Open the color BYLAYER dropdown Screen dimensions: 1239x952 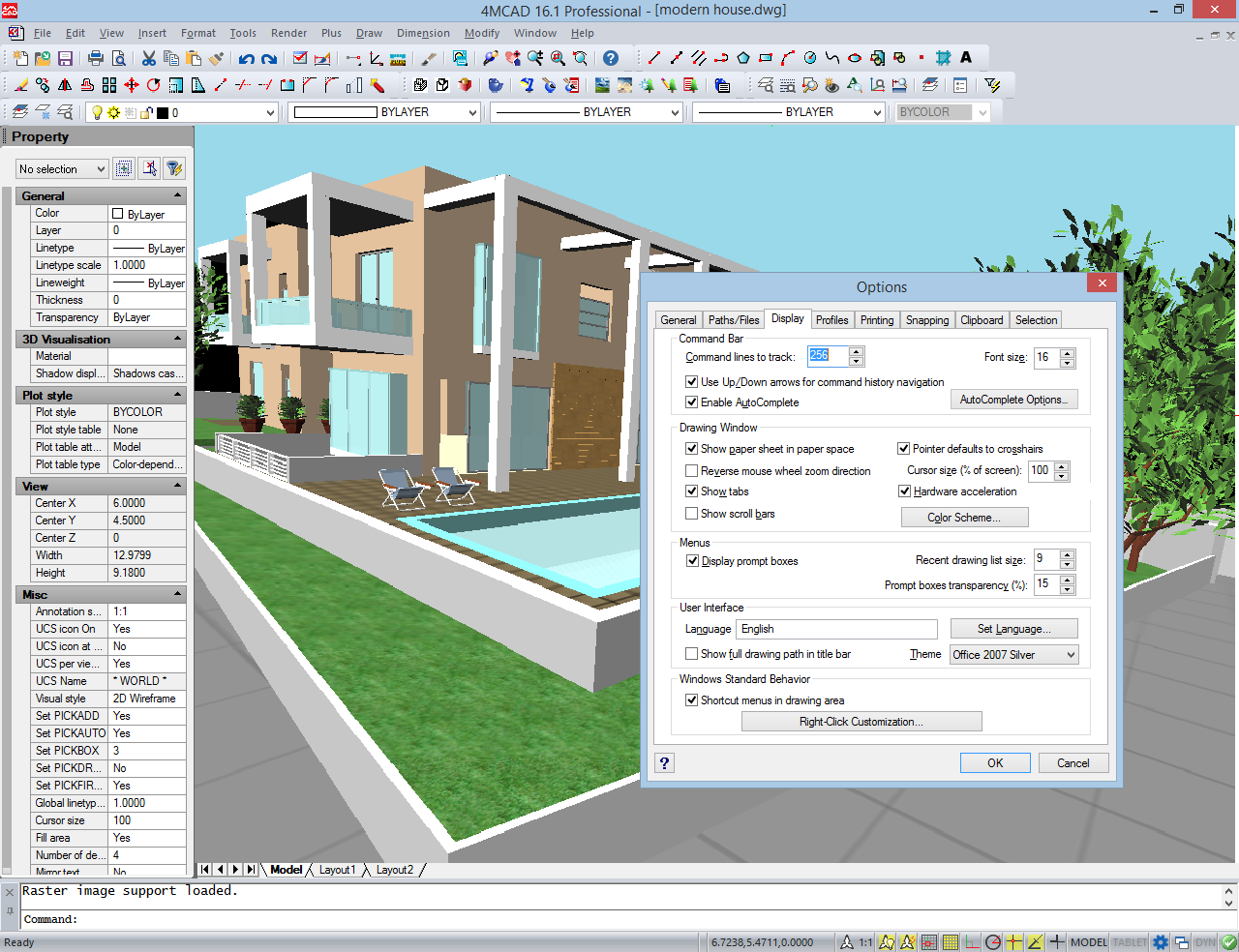coord(385,112)
